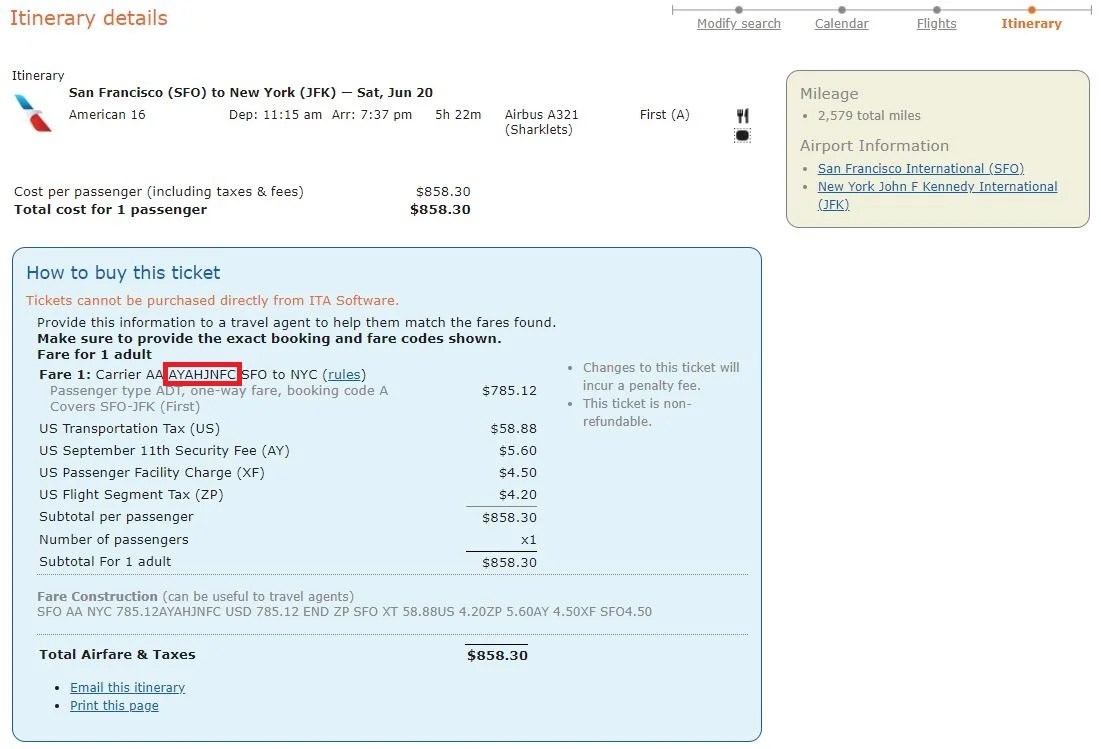Image resolution: width=1101 pixels, height=749 pixels.
Task: Click the meal service fork-and-knife icon
Action: [742, 112]
